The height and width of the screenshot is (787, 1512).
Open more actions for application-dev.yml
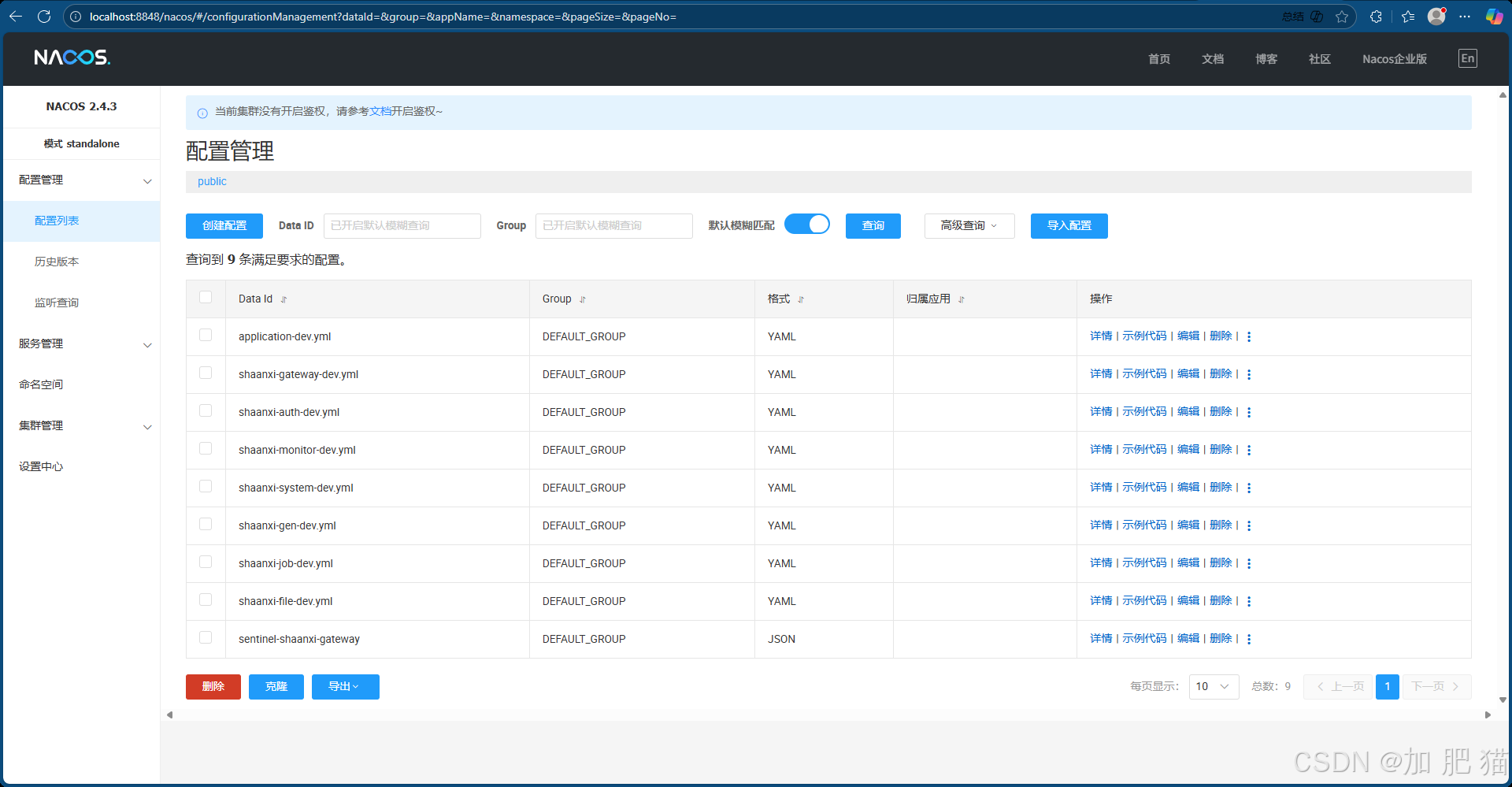coord(1249,336)
